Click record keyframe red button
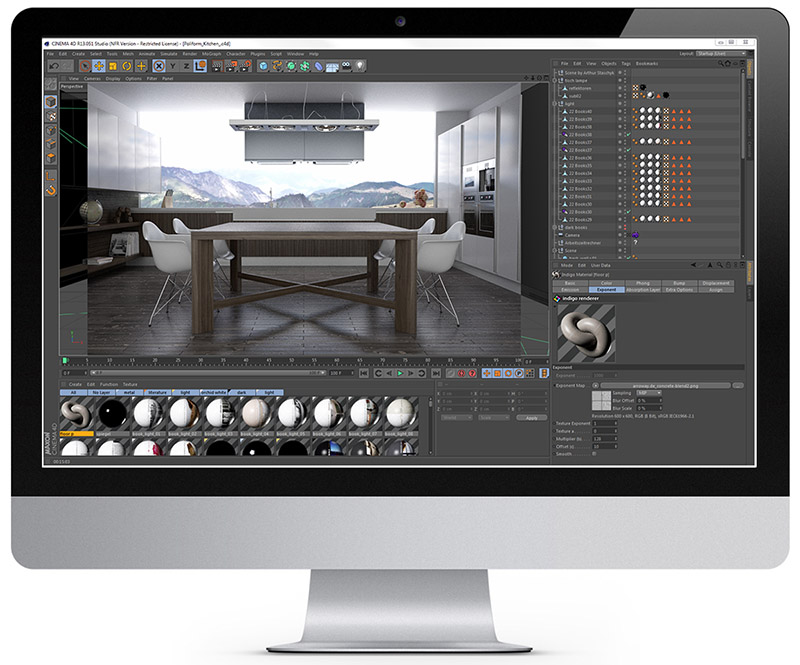800x665 pixels. coord(461,374)
